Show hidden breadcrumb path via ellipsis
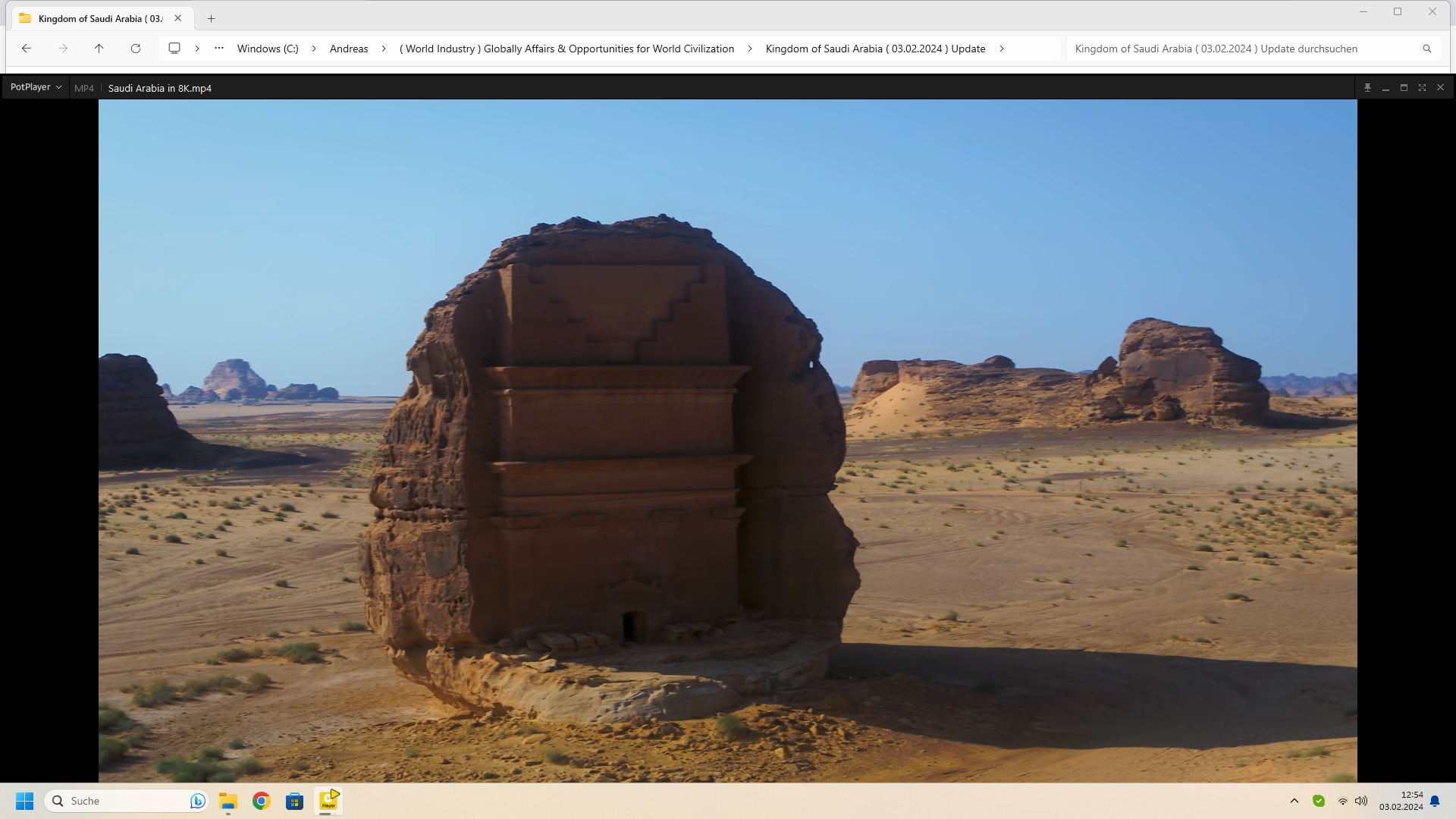Image resolution: width=1456 pixels, height=819 pixels. tap(219, 48)
